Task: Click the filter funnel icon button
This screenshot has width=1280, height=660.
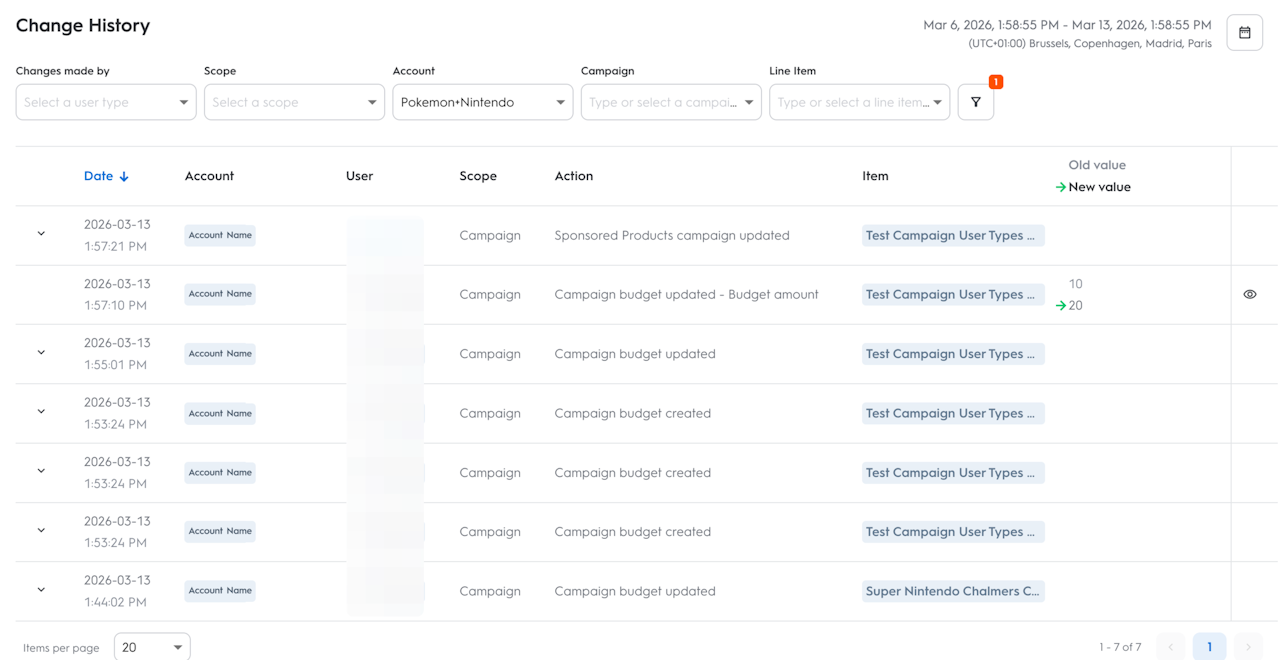Action: click(x=975, y=102)
